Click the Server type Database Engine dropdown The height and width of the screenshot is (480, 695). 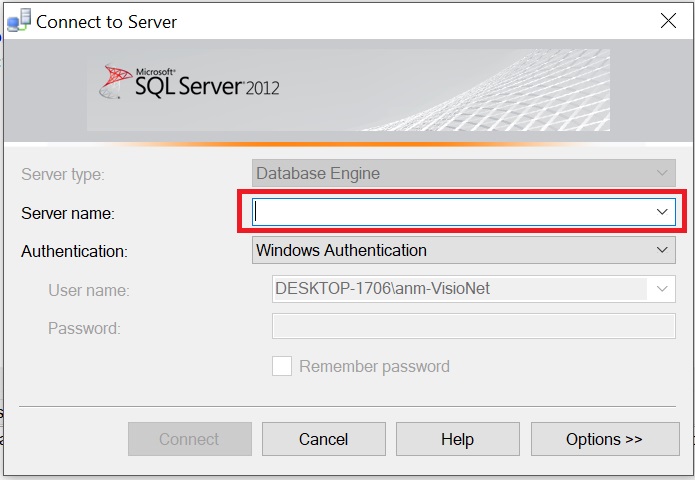pos(464,173)
